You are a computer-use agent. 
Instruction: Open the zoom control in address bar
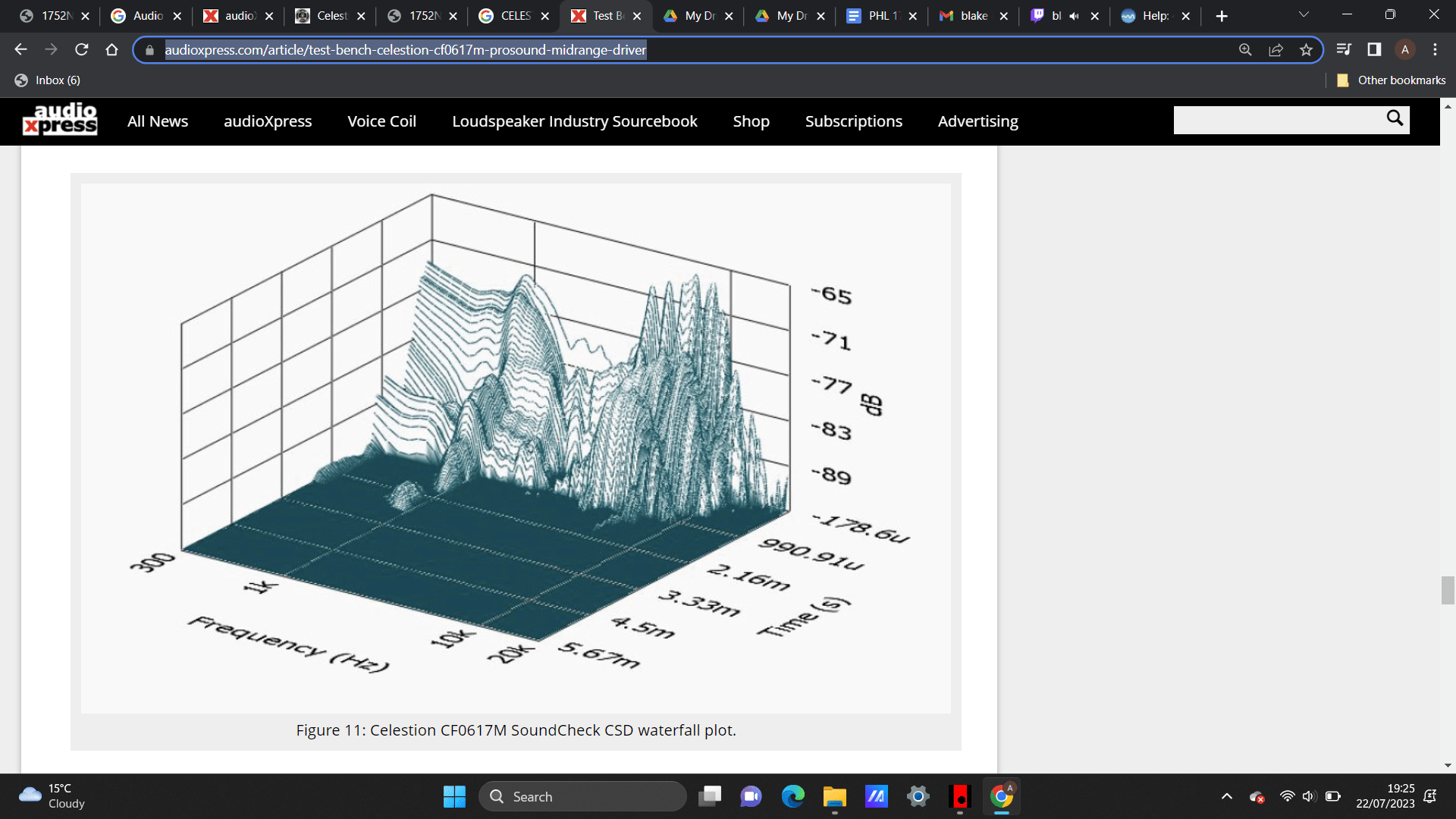[1245, 49]
